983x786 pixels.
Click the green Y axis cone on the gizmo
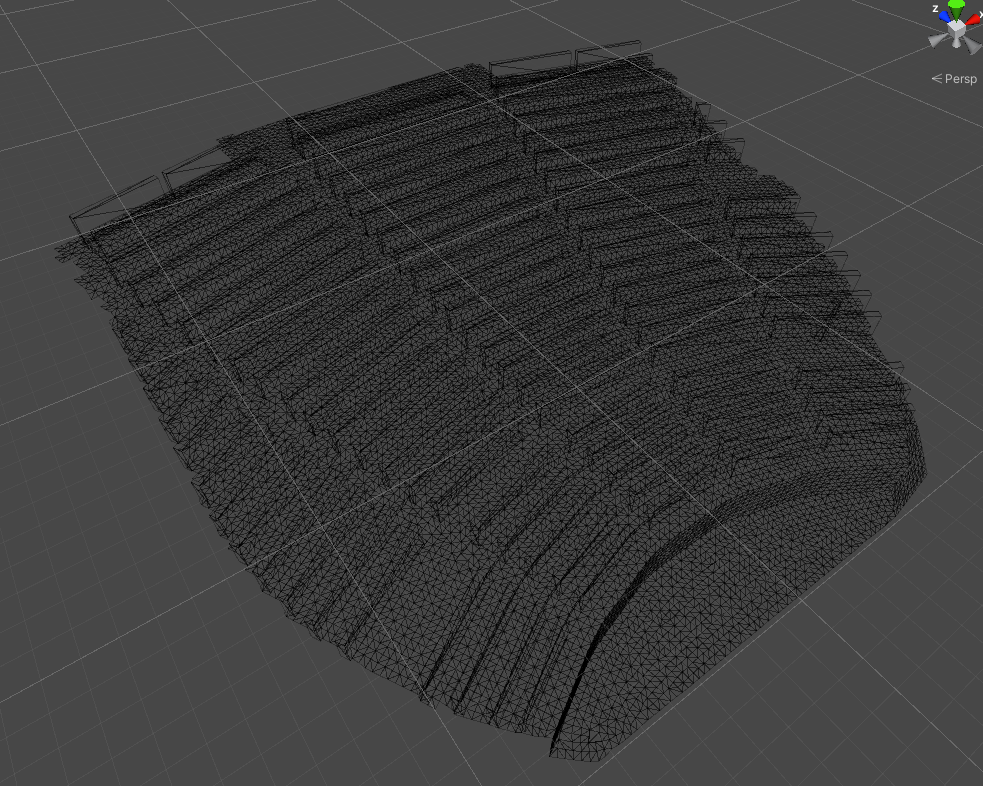tap(956, 9)
